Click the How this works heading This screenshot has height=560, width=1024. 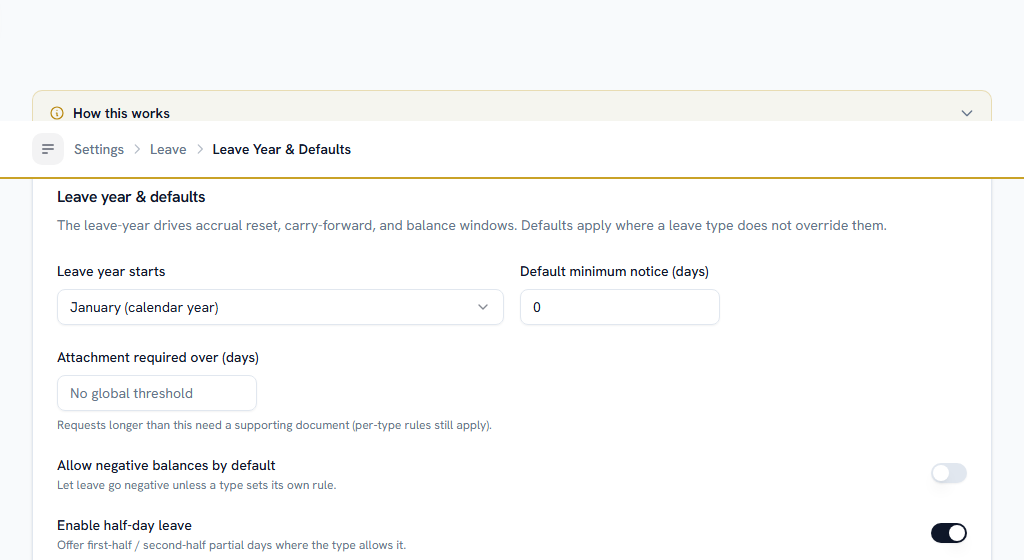click(x=121, y=113)
